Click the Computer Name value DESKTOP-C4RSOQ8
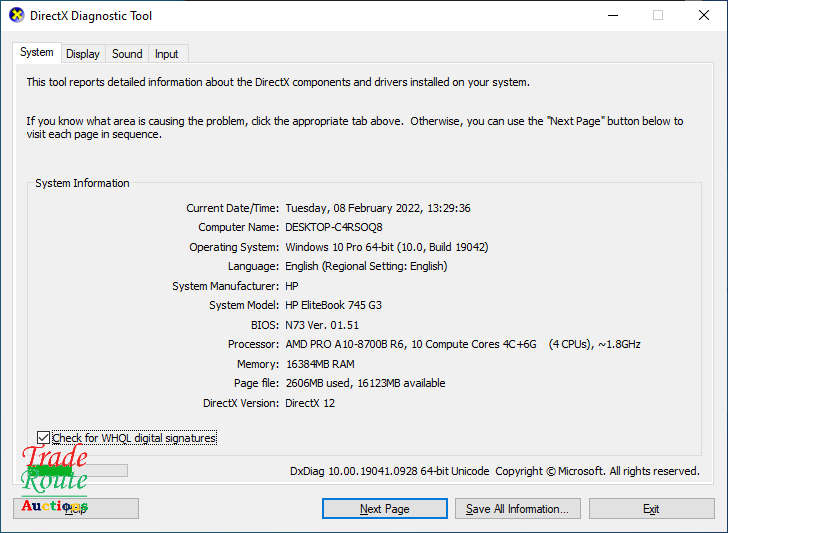Viewport: 819px width, 533px height. coord(334,227)
